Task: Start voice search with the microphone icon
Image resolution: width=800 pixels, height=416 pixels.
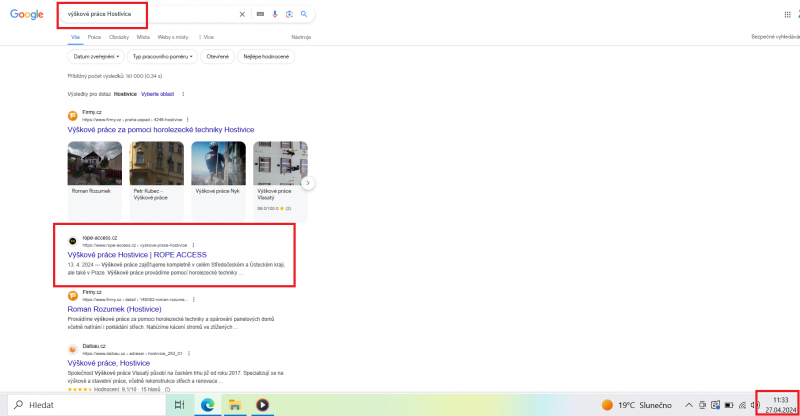Action: (x=275, y=14)
